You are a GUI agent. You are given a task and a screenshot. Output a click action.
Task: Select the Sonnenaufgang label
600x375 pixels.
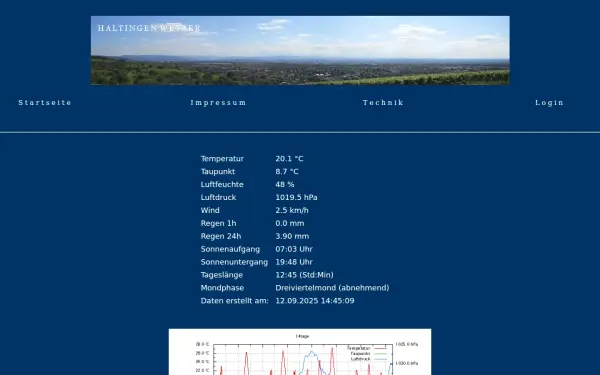[230, 249]
